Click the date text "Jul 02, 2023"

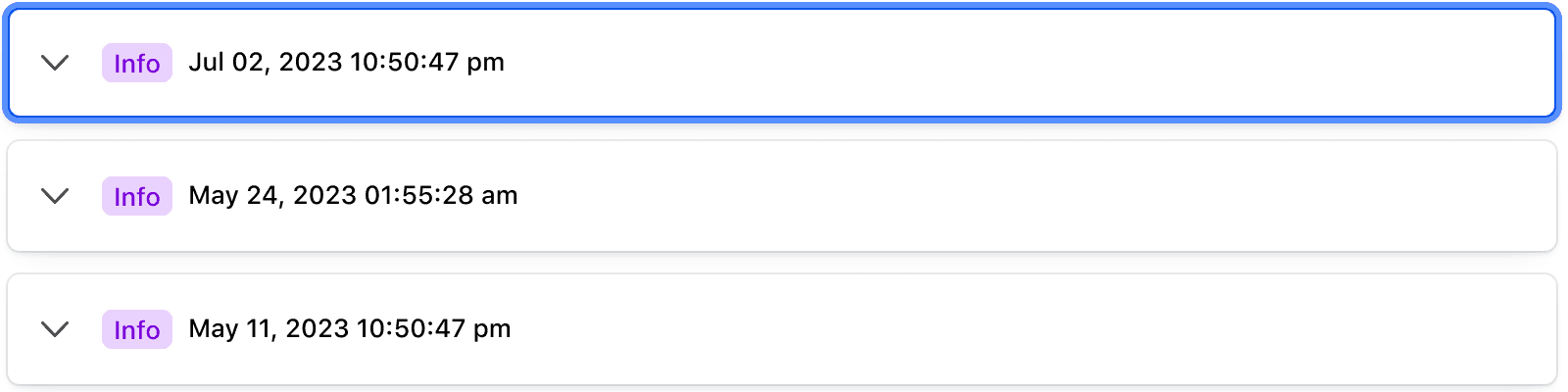pyautogui.click(x=265, y=63)
